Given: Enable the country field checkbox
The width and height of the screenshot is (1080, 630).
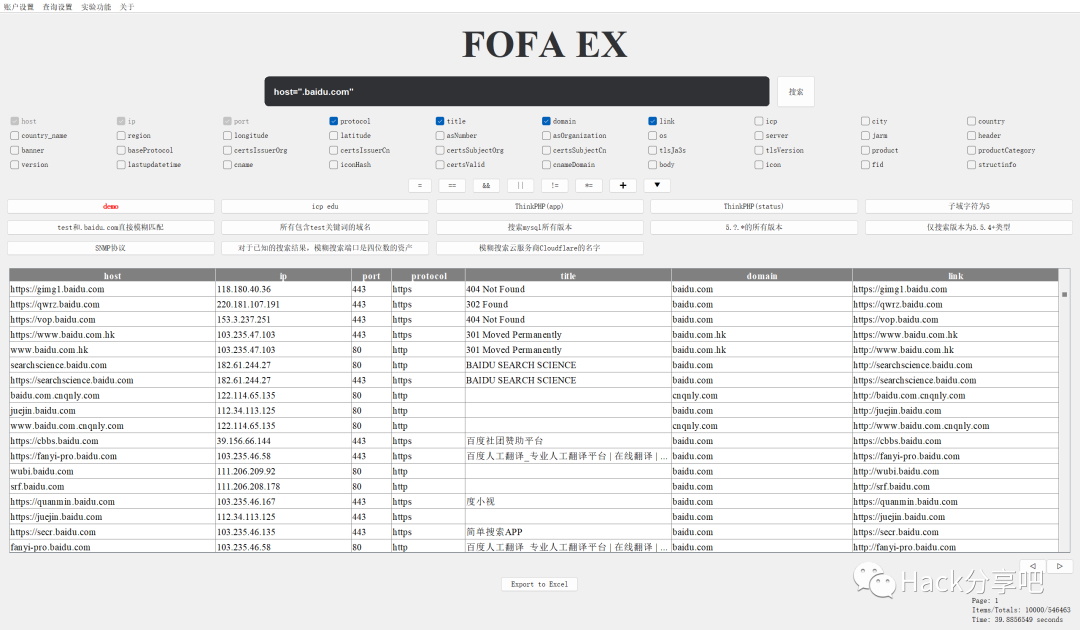Looking at the screenshot, I should click(x=971, y=121).
